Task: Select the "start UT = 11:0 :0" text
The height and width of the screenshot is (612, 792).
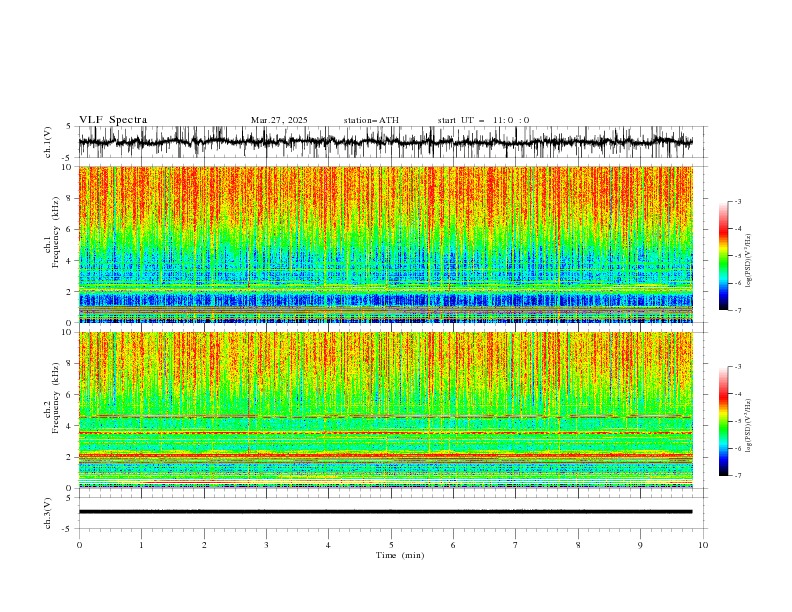Action: point(483,120)
